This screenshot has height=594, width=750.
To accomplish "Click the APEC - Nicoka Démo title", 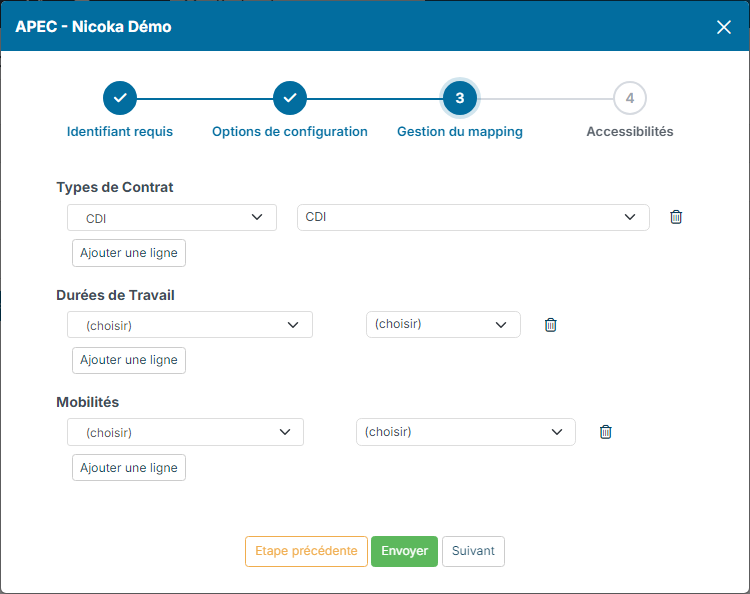I will click(93, 27).
